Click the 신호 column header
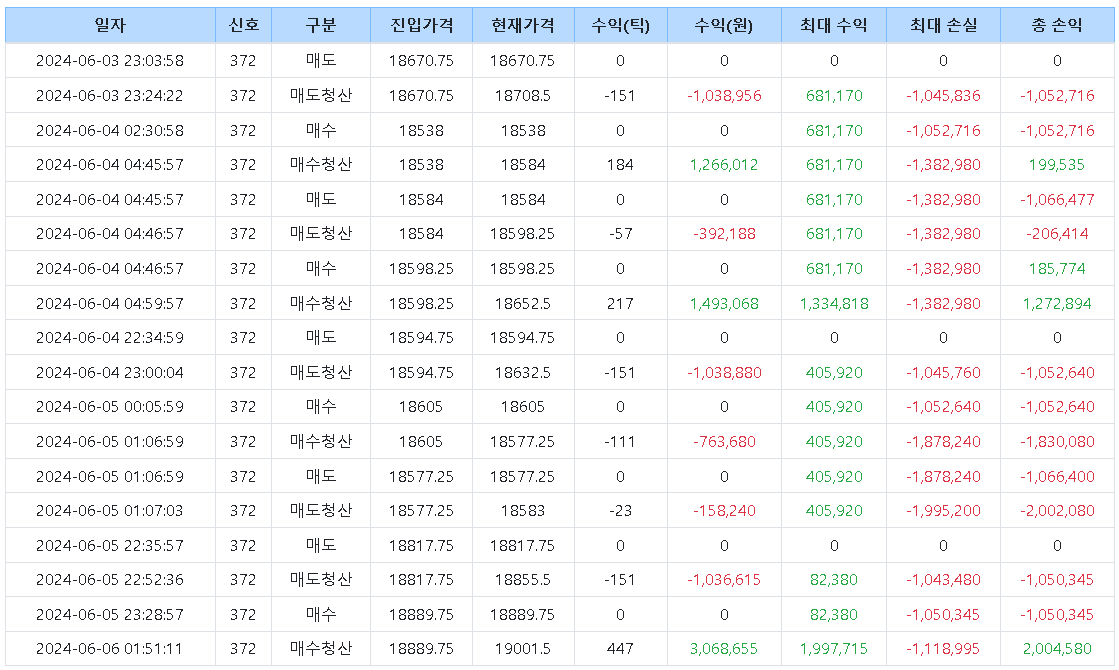 (x=243, y=26)
